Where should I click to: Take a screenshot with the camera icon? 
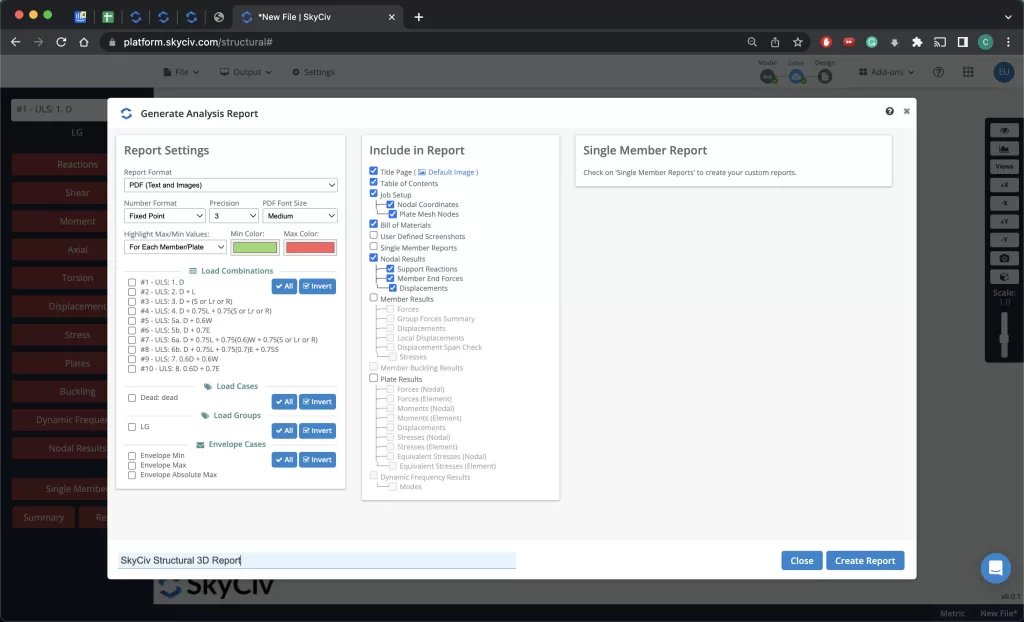(x=1004, y=258)
